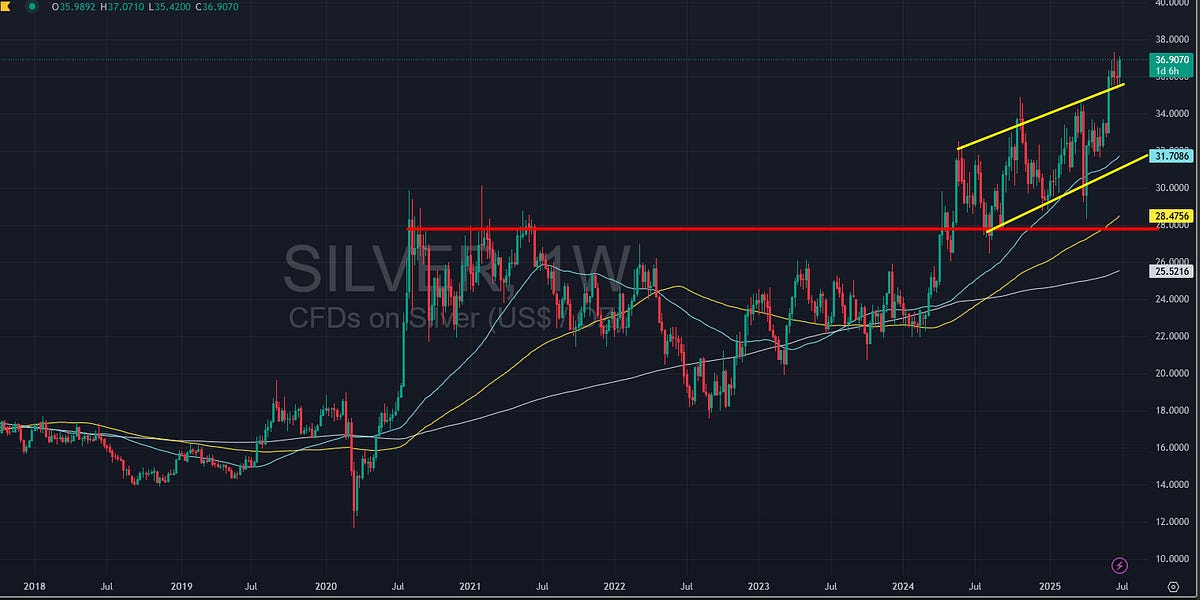The width and height of the screenshot is (1200, 600).
Task: Select the lower yellow channel trendline
Action: point(1066,194)
